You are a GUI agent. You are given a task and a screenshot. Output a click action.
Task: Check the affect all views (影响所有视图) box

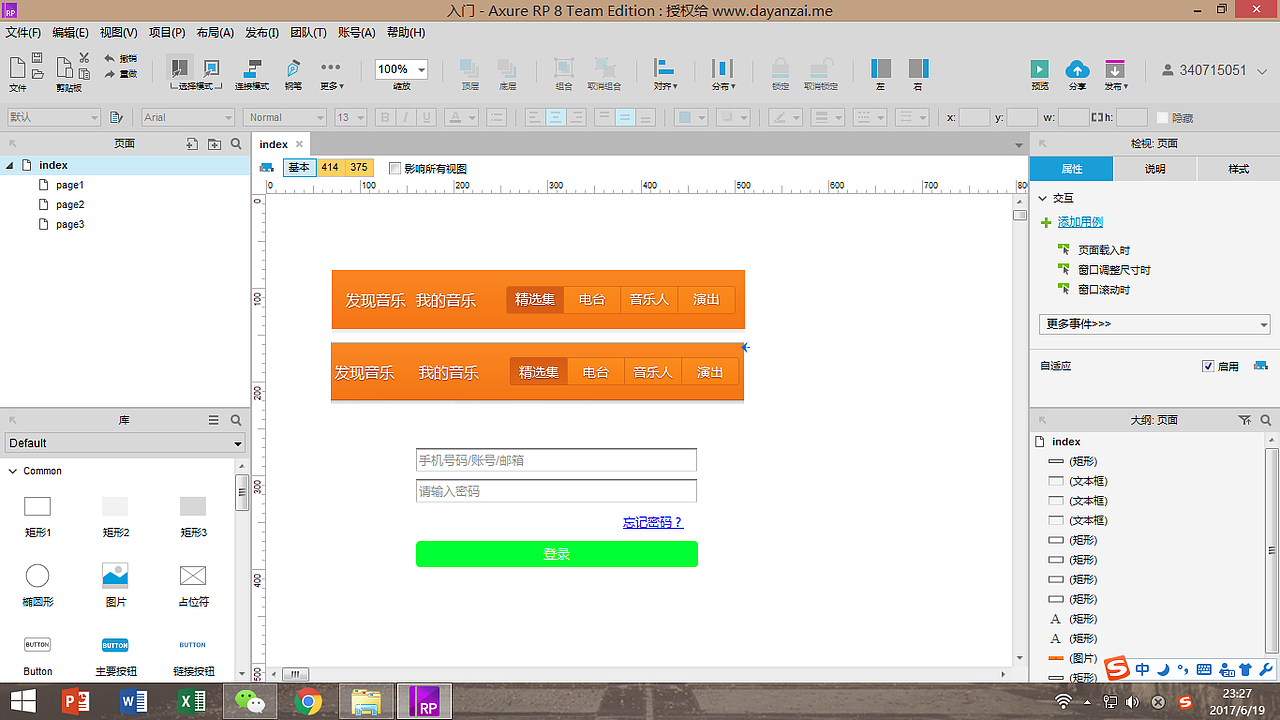click(x=395, y=168)
